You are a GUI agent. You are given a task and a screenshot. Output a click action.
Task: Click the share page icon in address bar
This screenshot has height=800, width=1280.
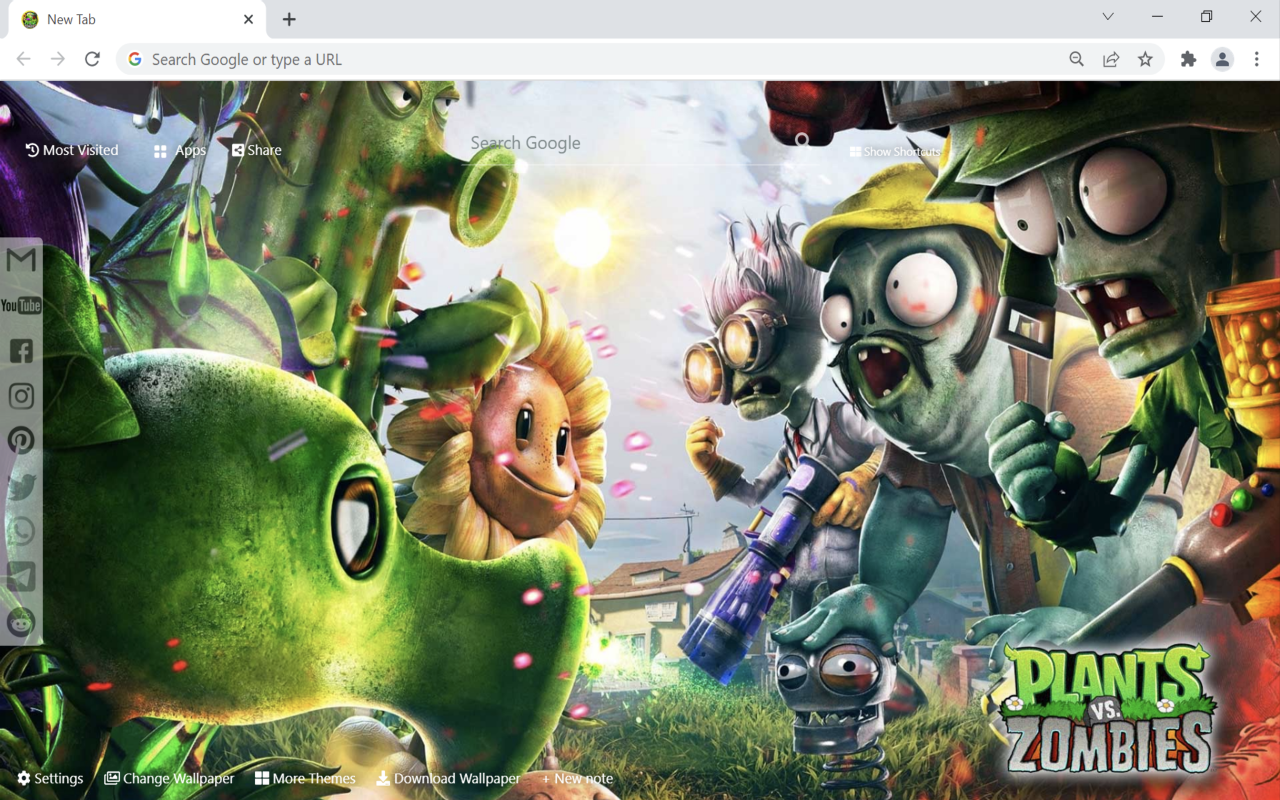(x=1111, y=59)
